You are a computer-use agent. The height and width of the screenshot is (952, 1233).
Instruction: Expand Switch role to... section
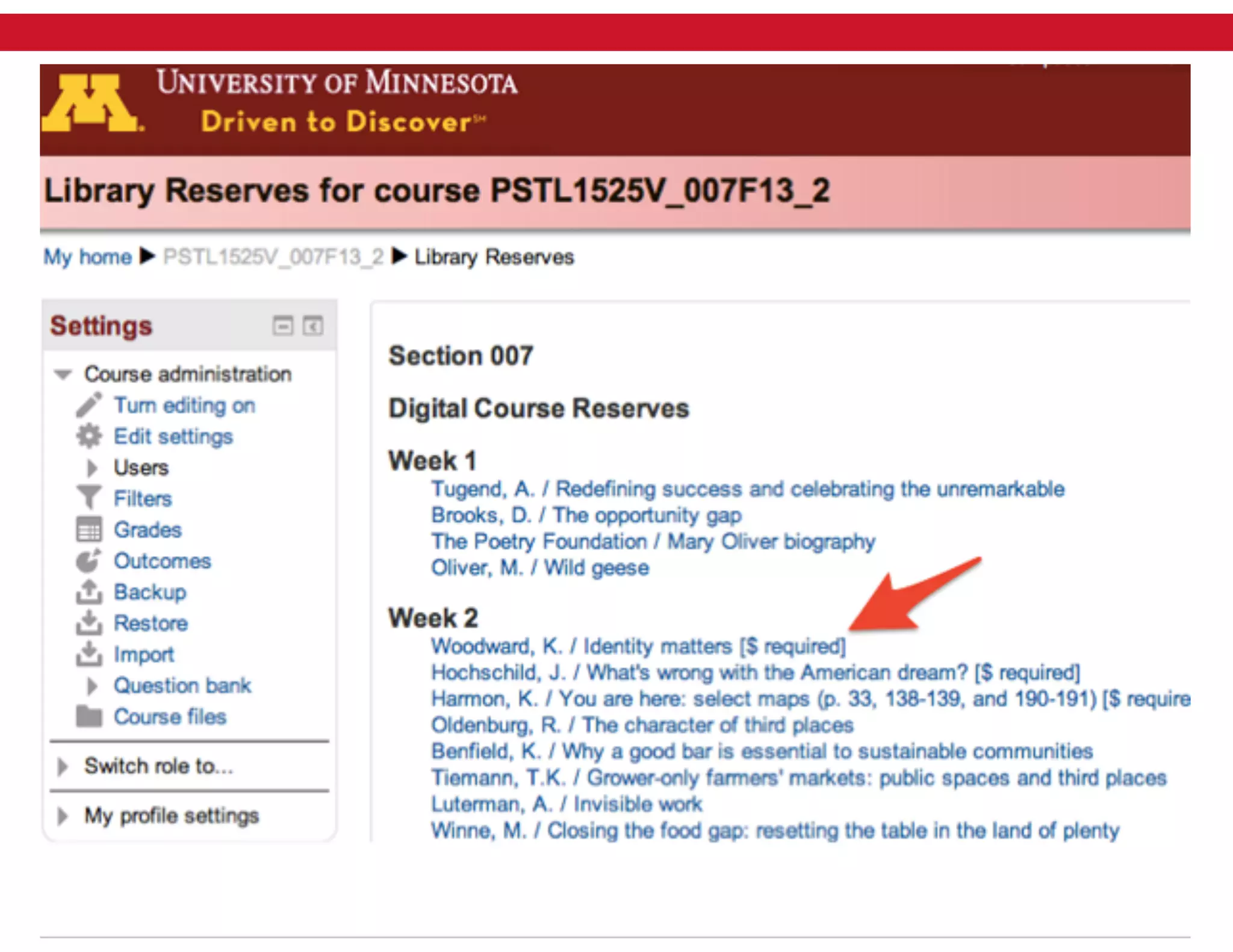point(62,766)
